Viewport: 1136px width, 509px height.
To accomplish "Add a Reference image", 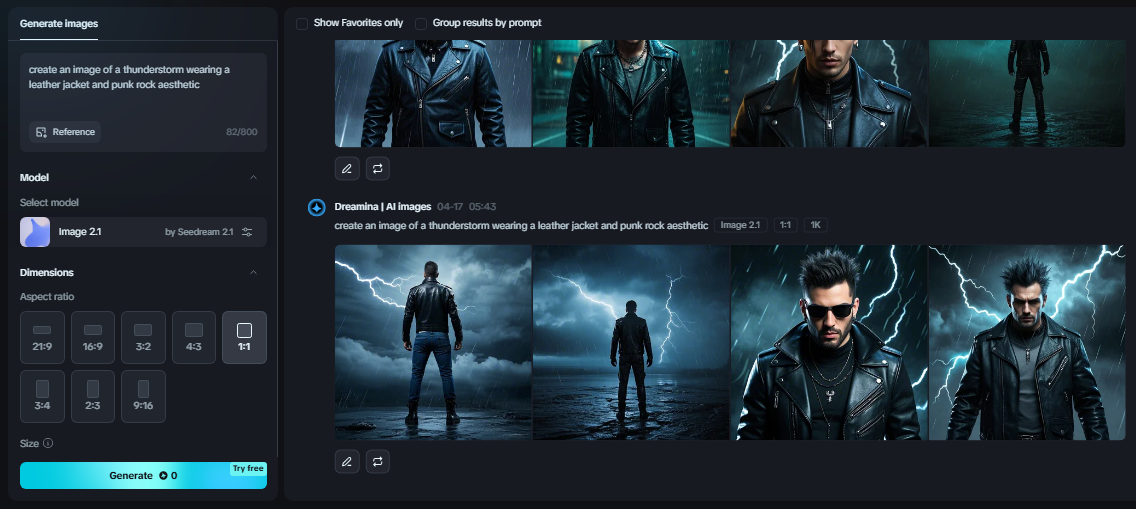I will point(65,132).
